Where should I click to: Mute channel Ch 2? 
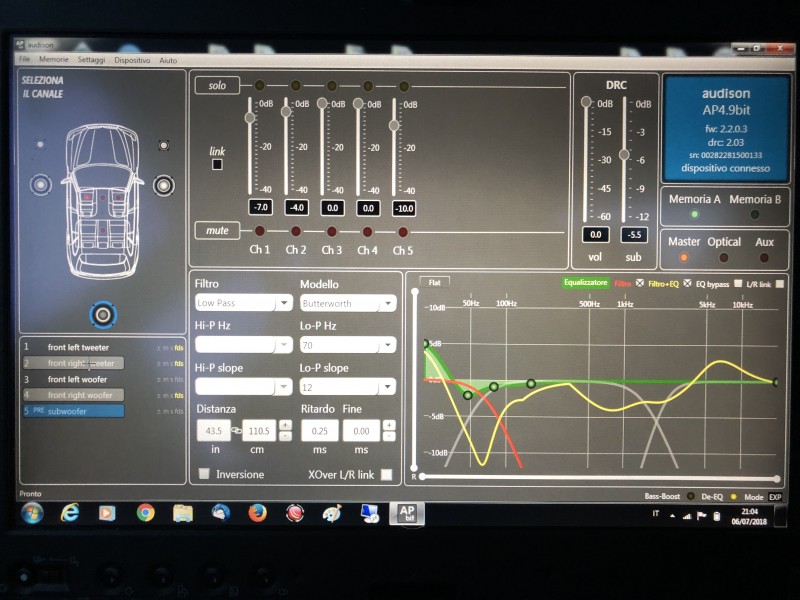pos(295,231)
